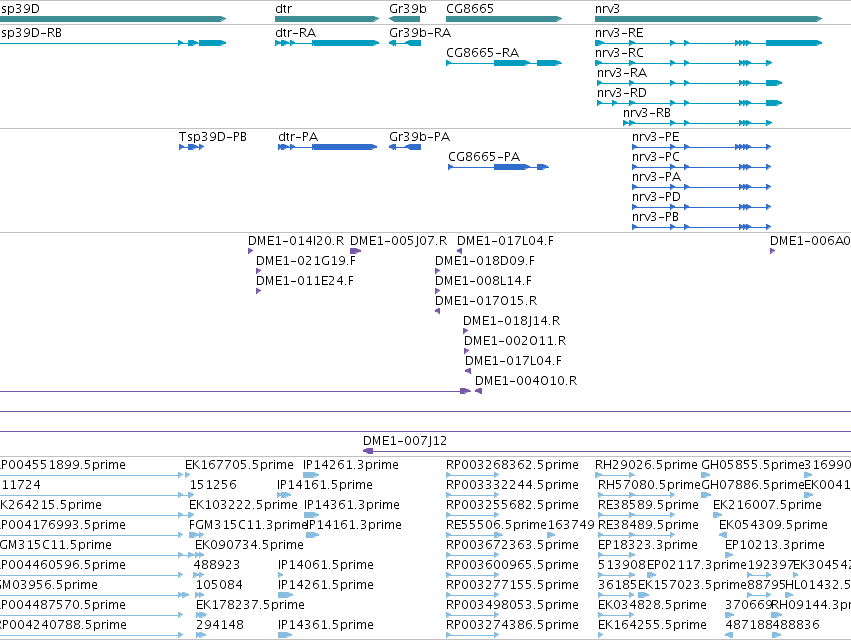Select the DME1-004O10.R feature label

pos(525,381)
